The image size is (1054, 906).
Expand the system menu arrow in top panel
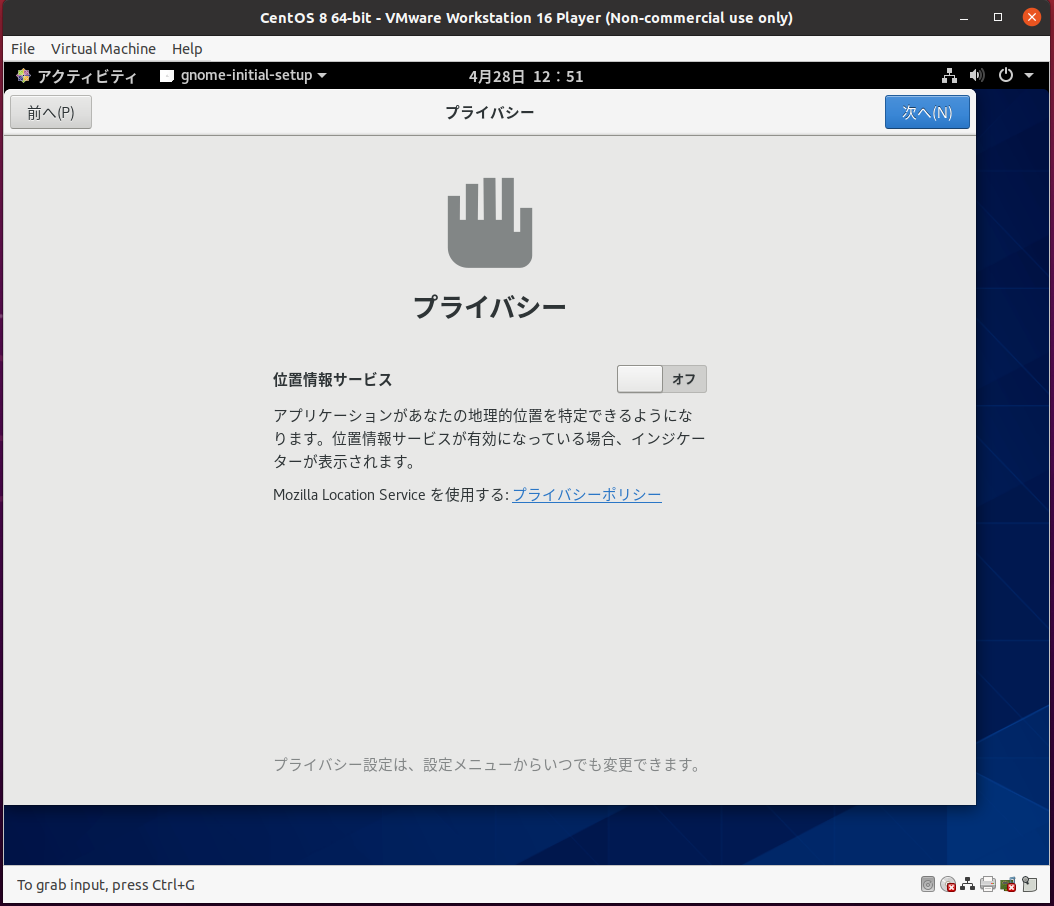coord(1029,76)
